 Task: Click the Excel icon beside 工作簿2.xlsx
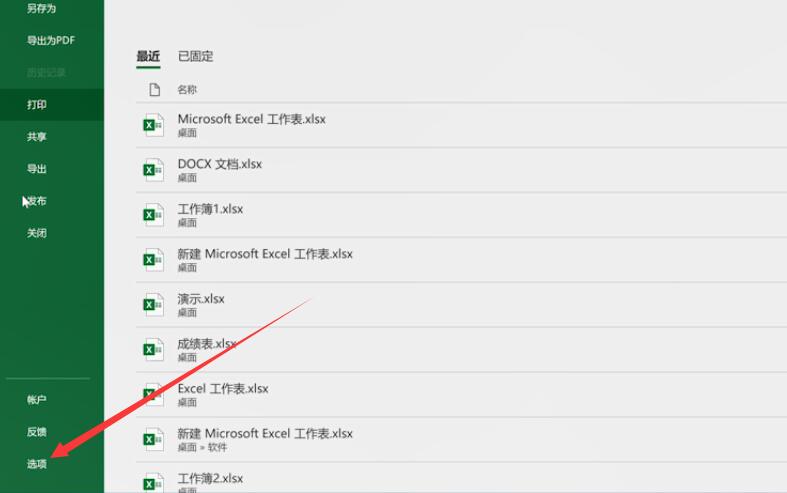point(153,483)
